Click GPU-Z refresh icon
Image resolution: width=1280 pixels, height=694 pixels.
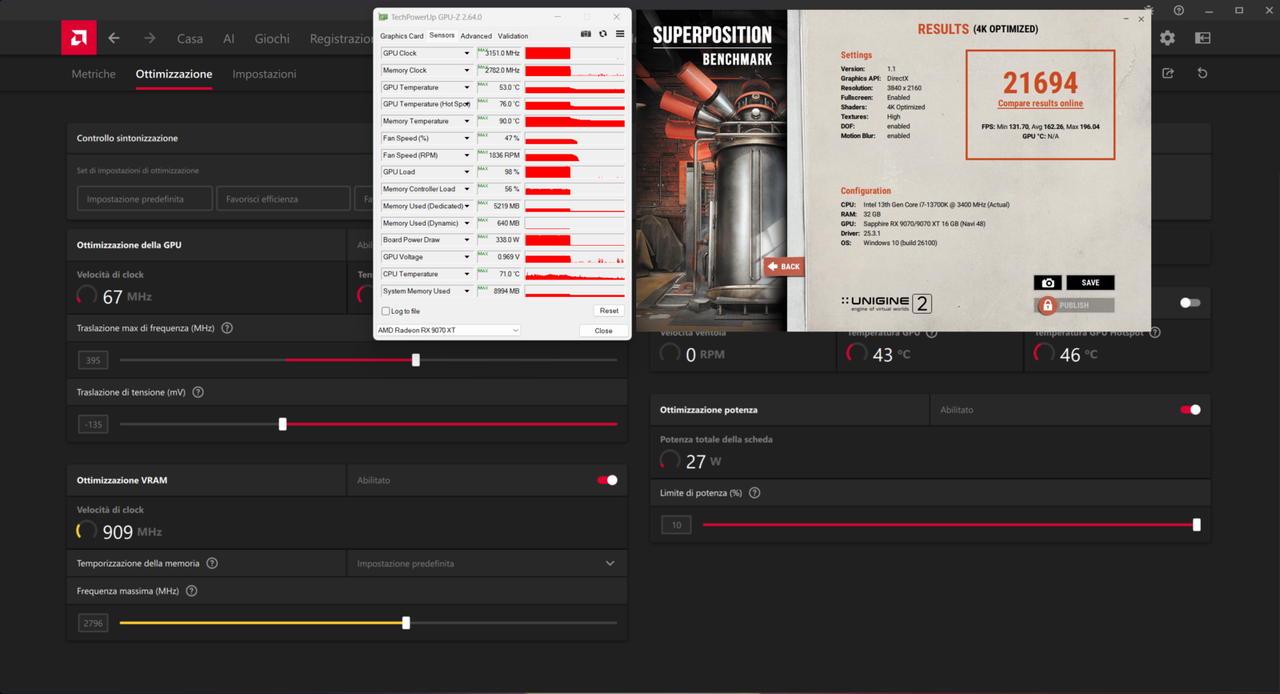tap(603, 34)
